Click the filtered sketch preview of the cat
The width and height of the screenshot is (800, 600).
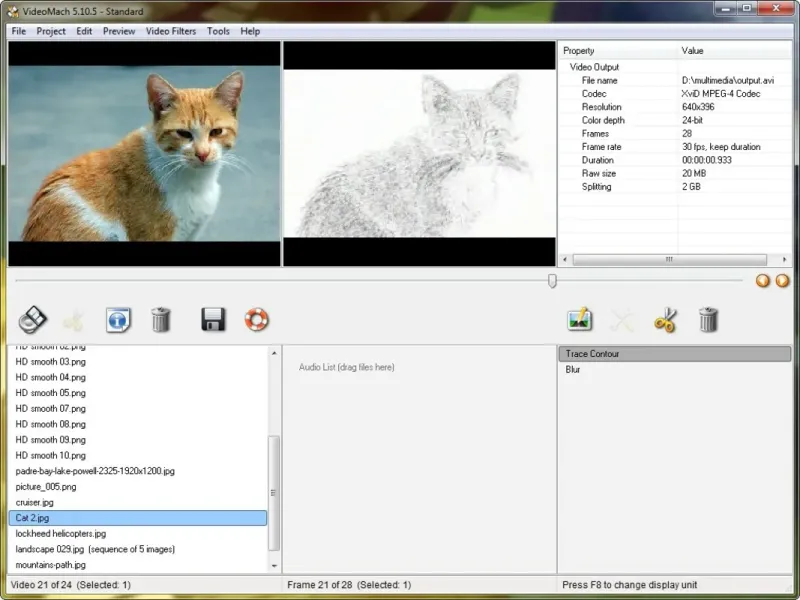[419, 153]
